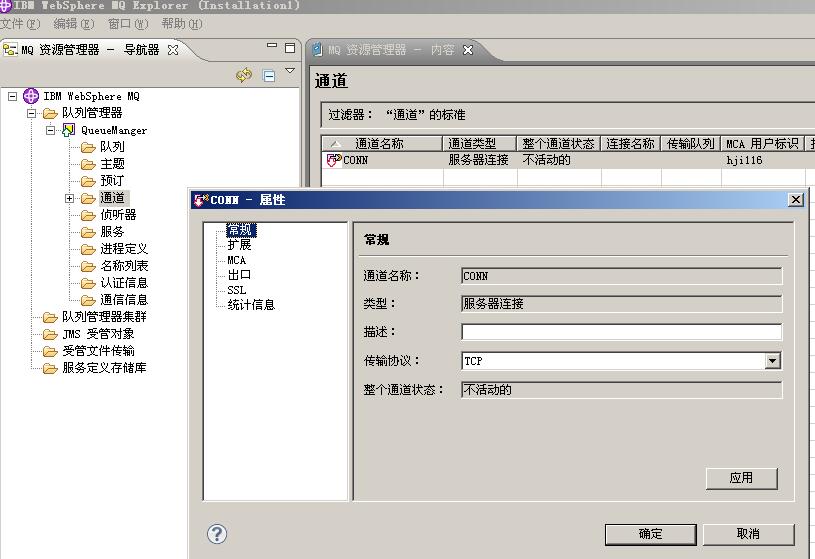The image size is (815, 559).
Task: Open the 帮助 menu
Action: click(x=181, y=24)
